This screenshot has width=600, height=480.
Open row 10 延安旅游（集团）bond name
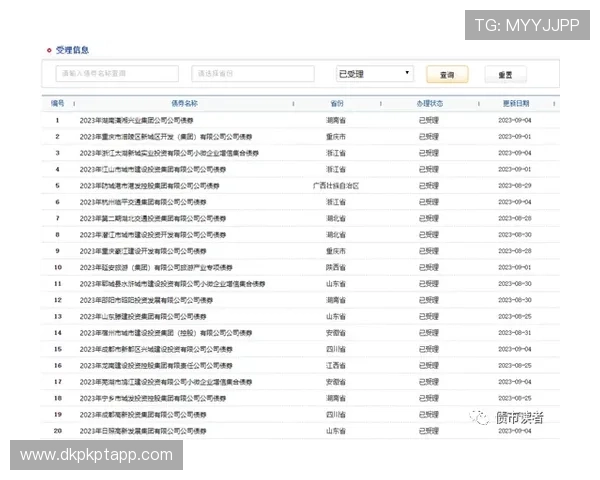(156, 268)
